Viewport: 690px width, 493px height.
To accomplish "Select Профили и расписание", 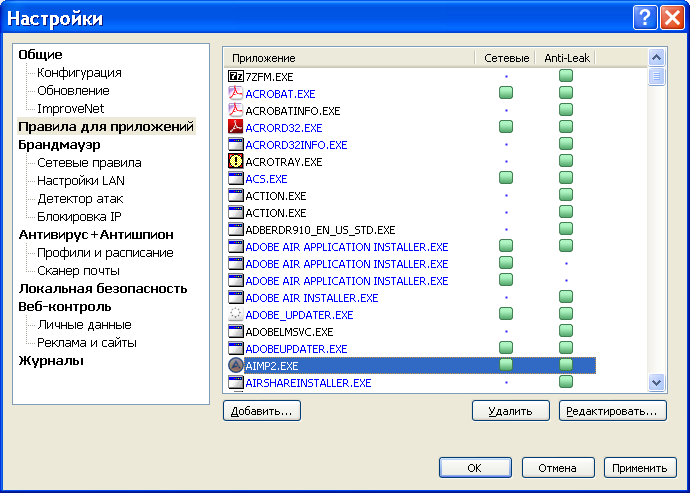I will tap(105, 253).
